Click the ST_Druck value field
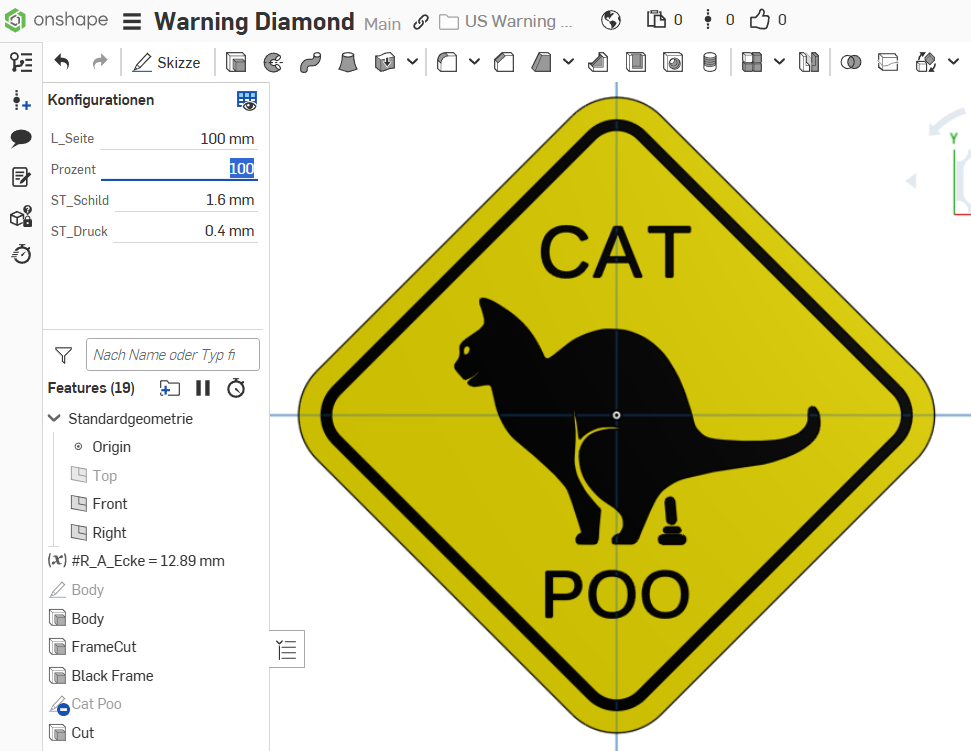Viewport: 971px width, 751px height. (185, 231)
